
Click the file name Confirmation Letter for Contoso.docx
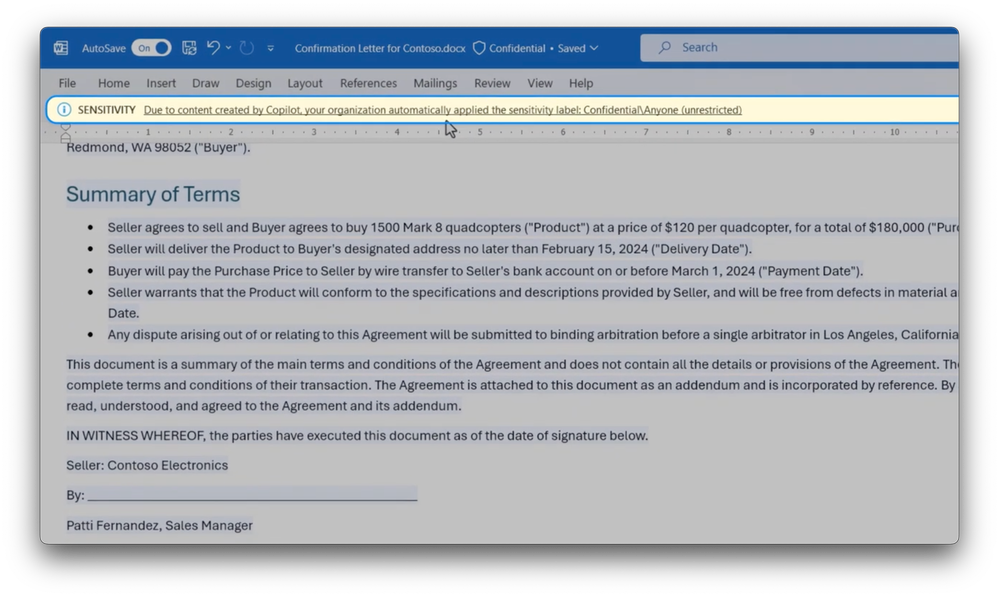click(x=380, y=48)
